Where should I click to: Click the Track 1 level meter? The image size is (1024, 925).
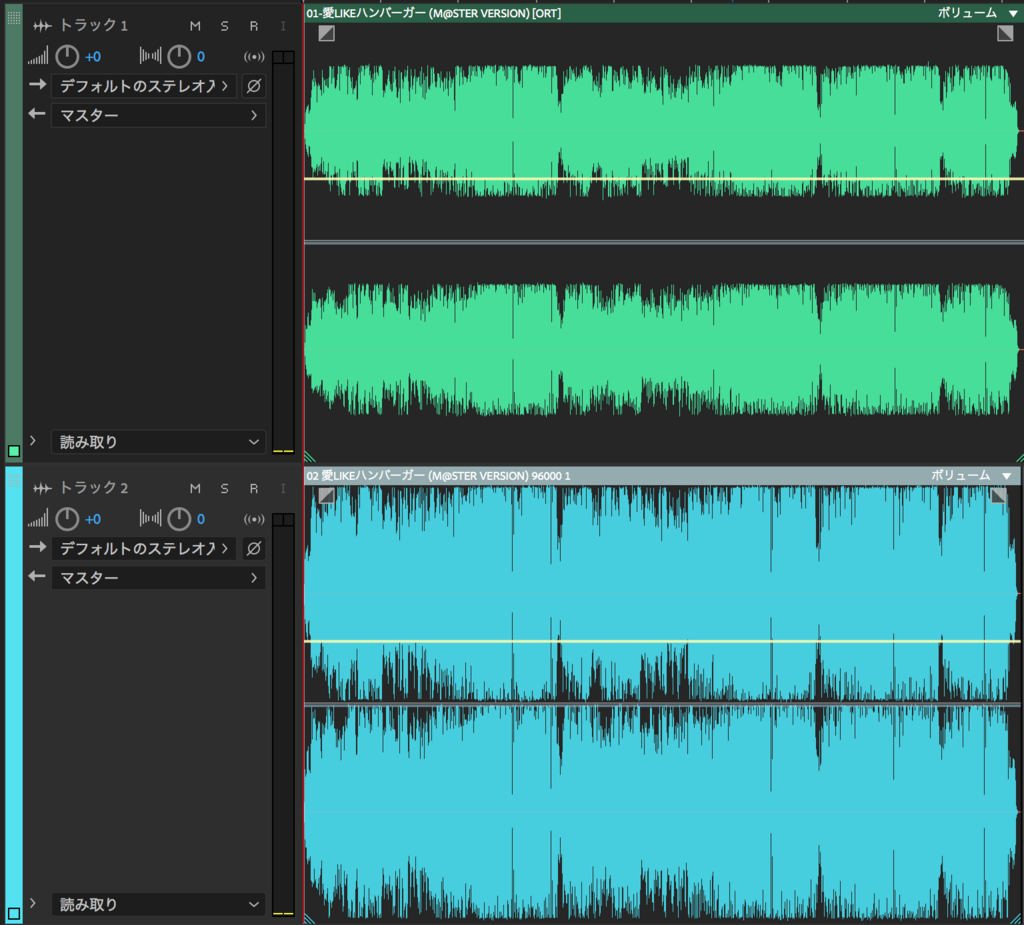click(283, 252)
